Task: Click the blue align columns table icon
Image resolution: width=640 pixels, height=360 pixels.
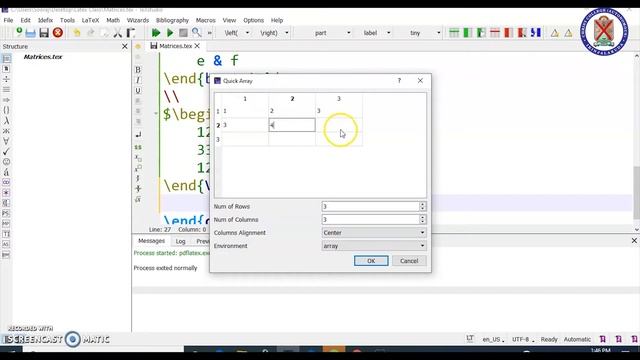Action: (536, 33)
